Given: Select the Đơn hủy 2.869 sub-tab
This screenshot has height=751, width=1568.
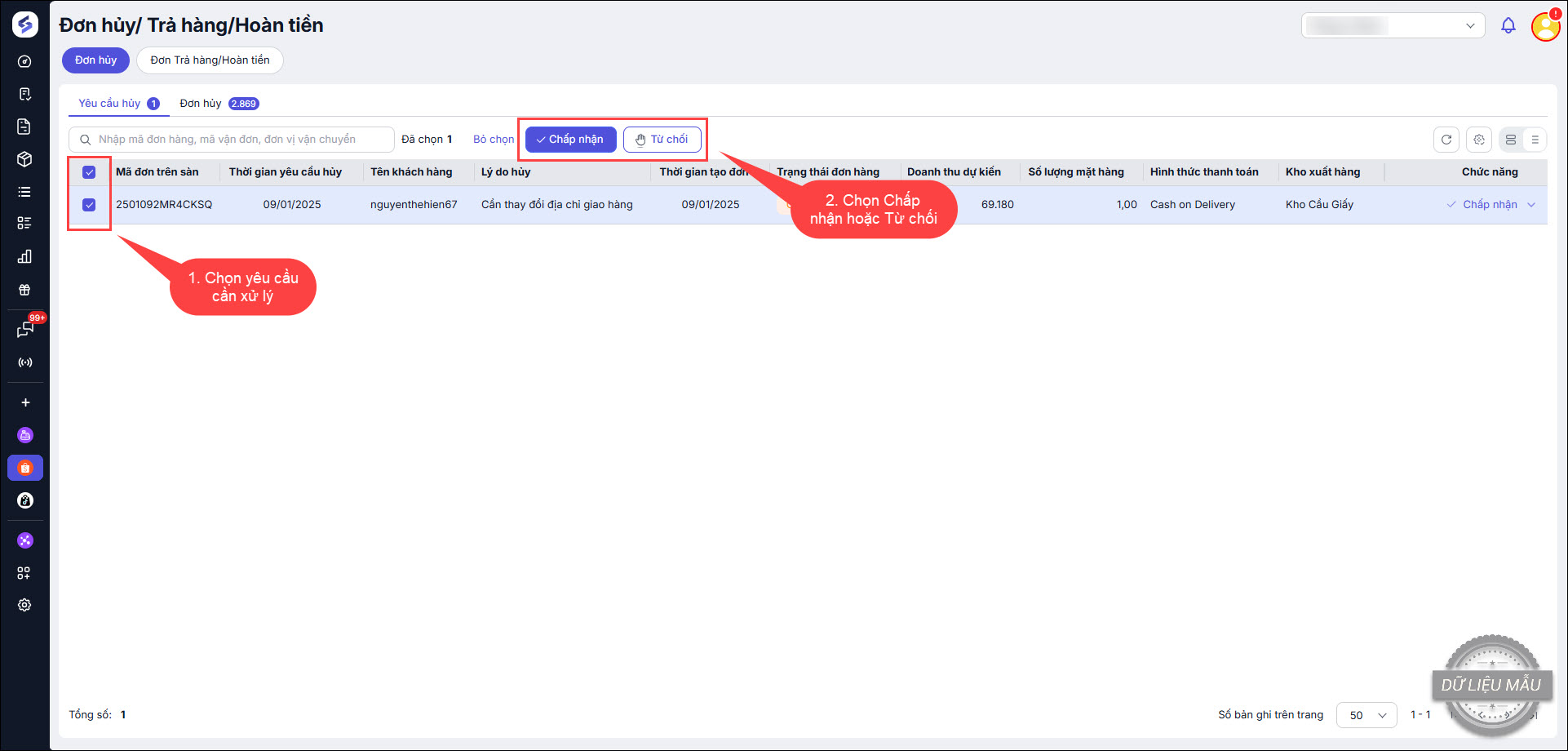Looking at the screenshot, I should pos(219,104).
